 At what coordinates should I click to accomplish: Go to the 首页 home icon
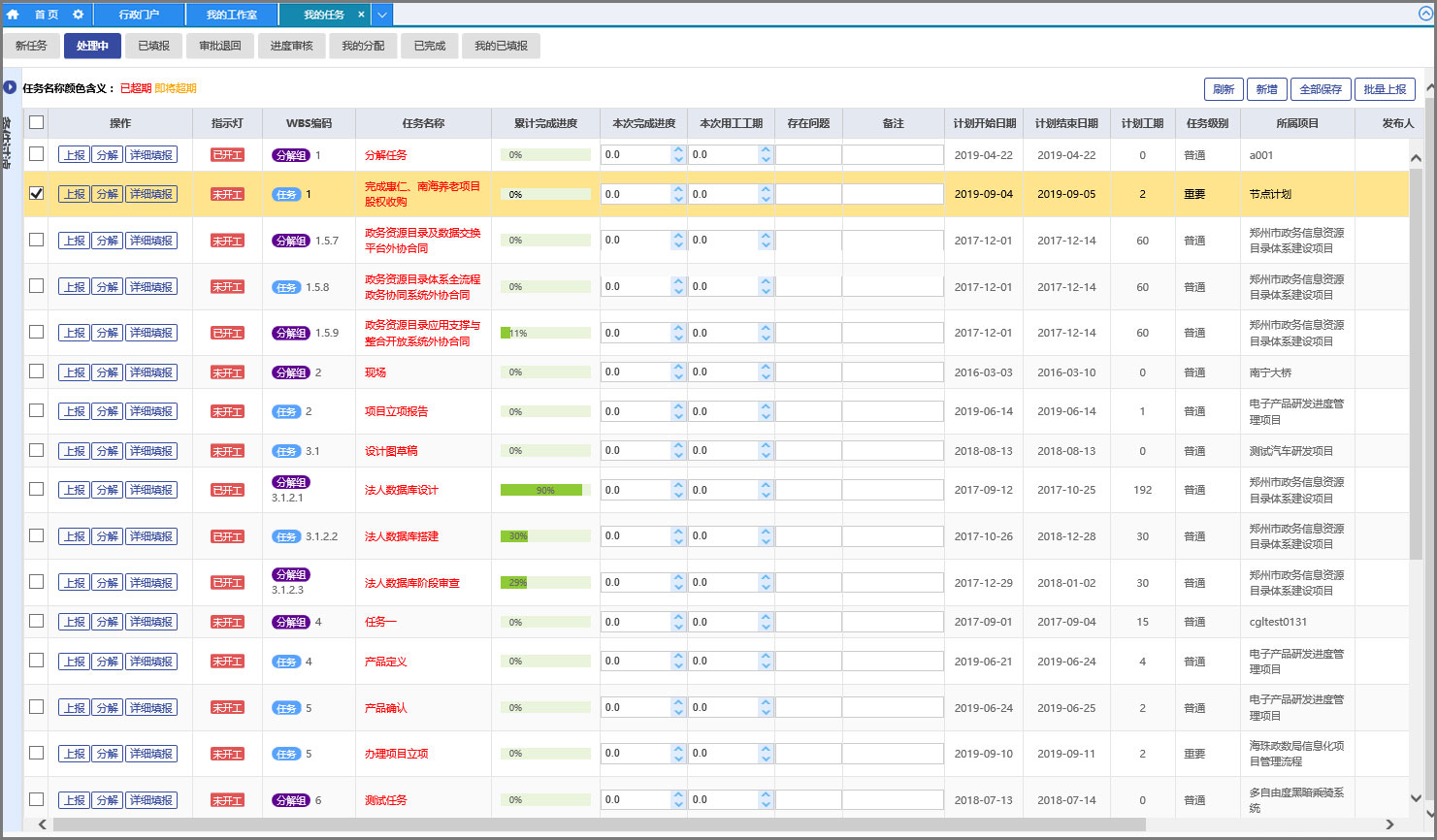coord(14,15)
